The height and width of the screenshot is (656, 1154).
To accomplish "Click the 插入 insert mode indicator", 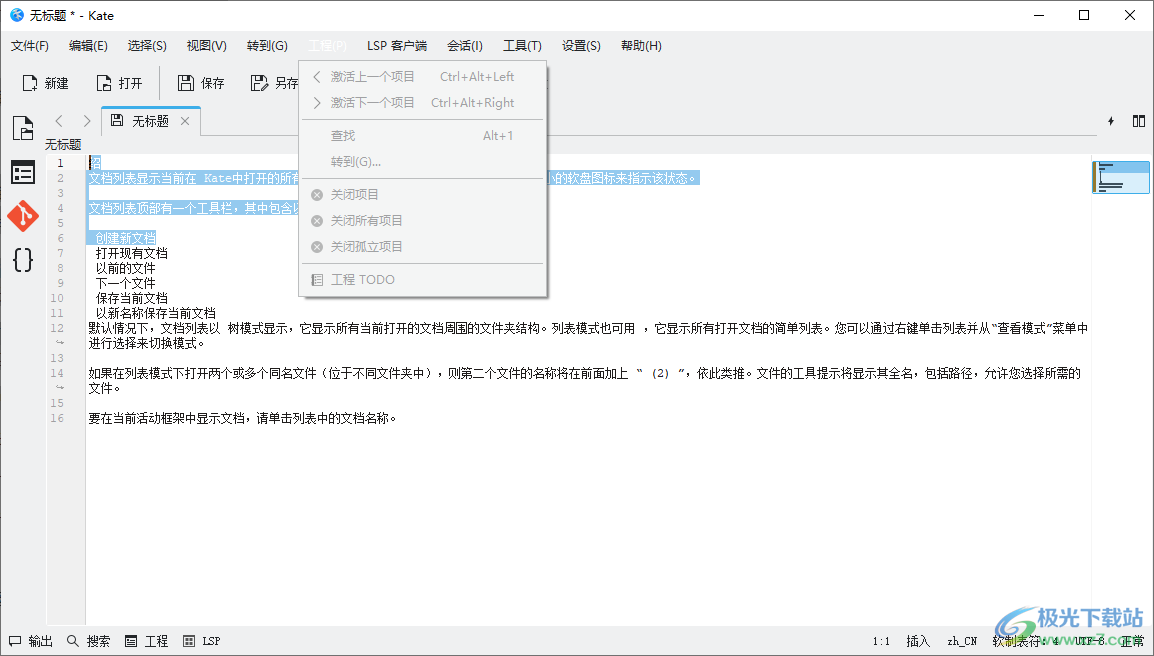I will [918, 641].
